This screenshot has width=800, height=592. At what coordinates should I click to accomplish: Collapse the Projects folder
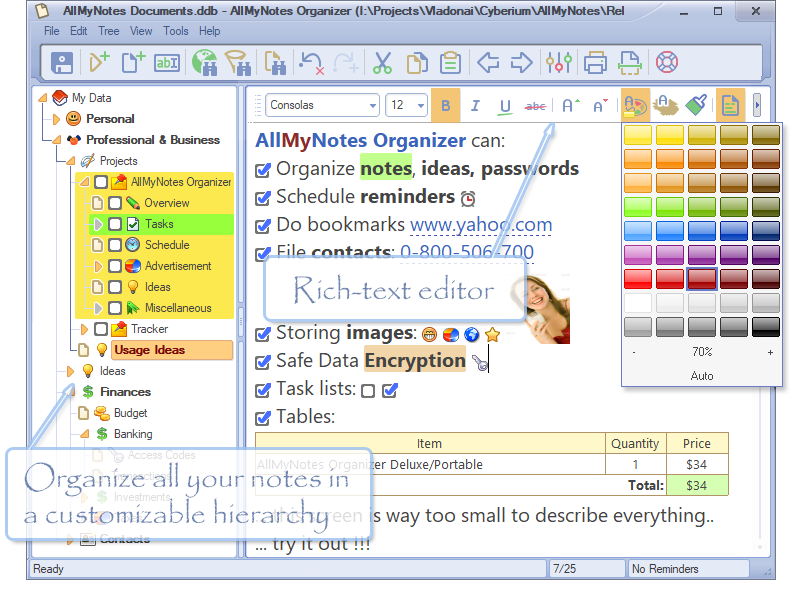pos(70,161)
